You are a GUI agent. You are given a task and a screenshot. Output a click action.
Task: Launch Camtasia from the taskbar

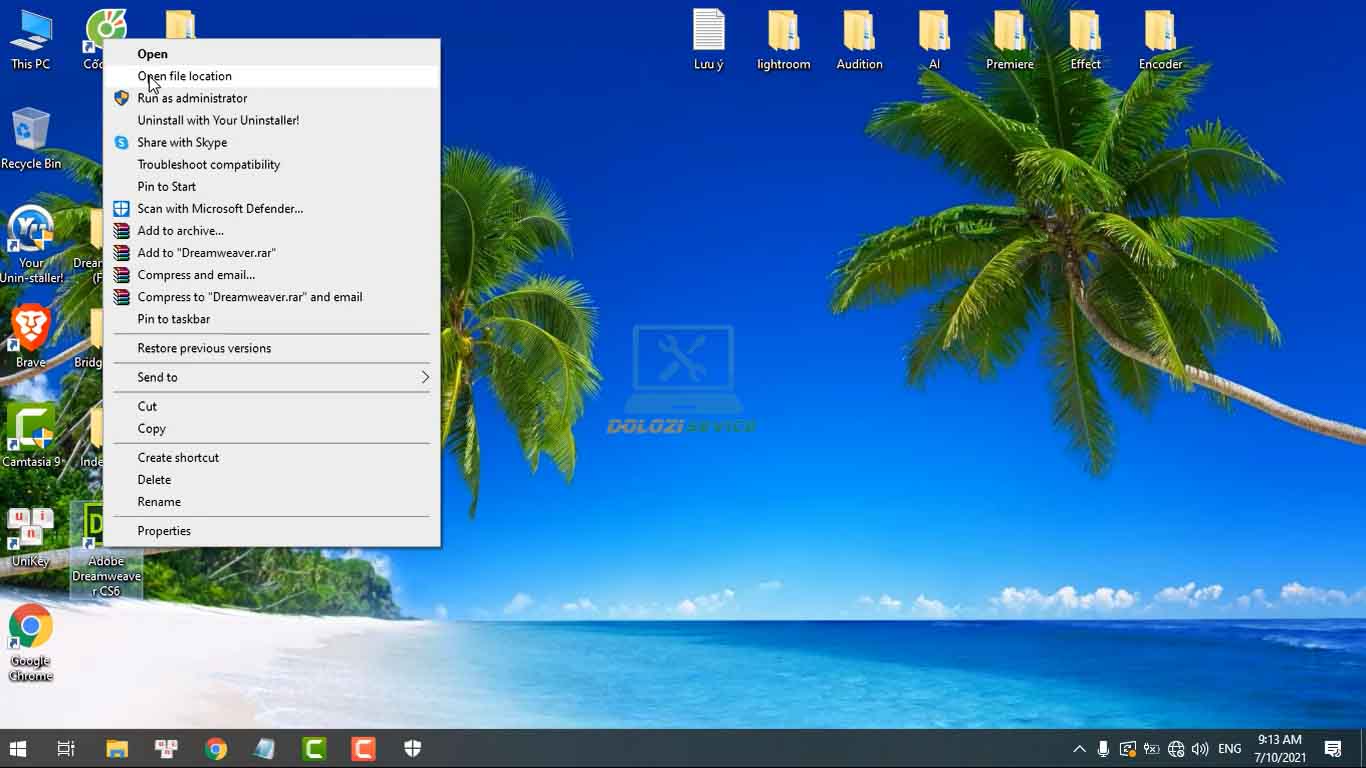(314, 748)
